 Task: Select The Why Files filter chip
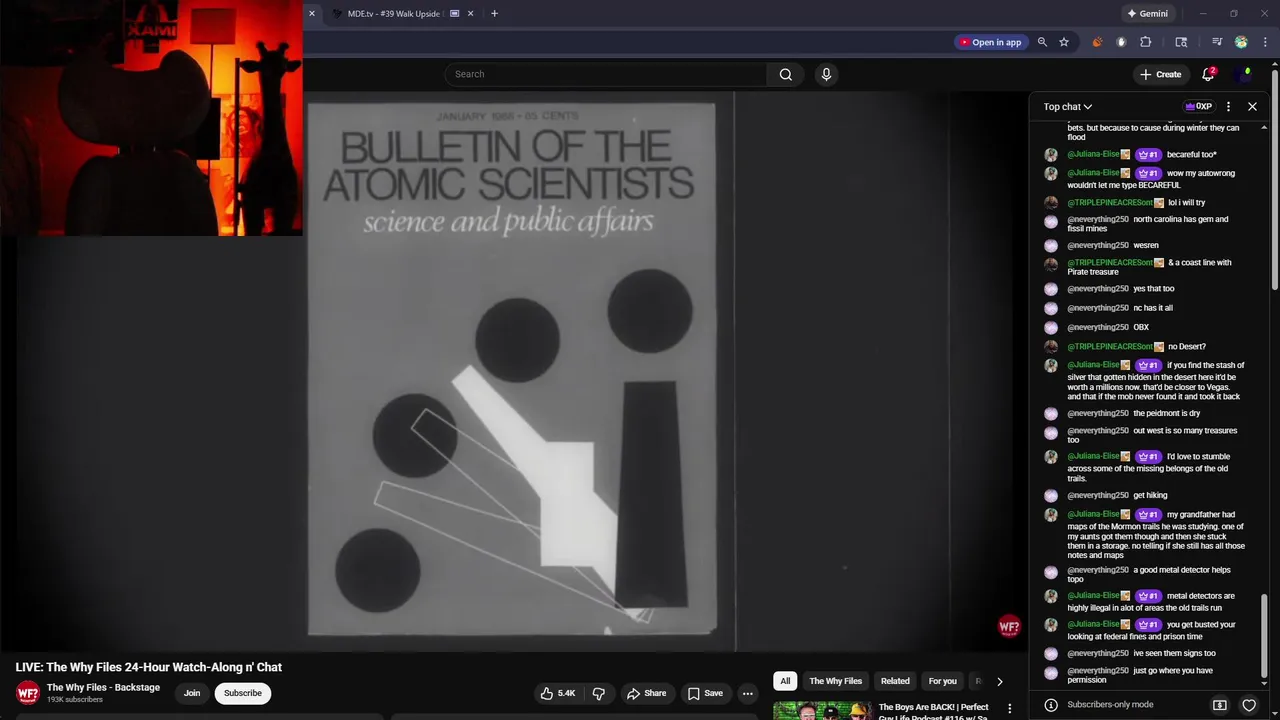[x=835, y=681]
